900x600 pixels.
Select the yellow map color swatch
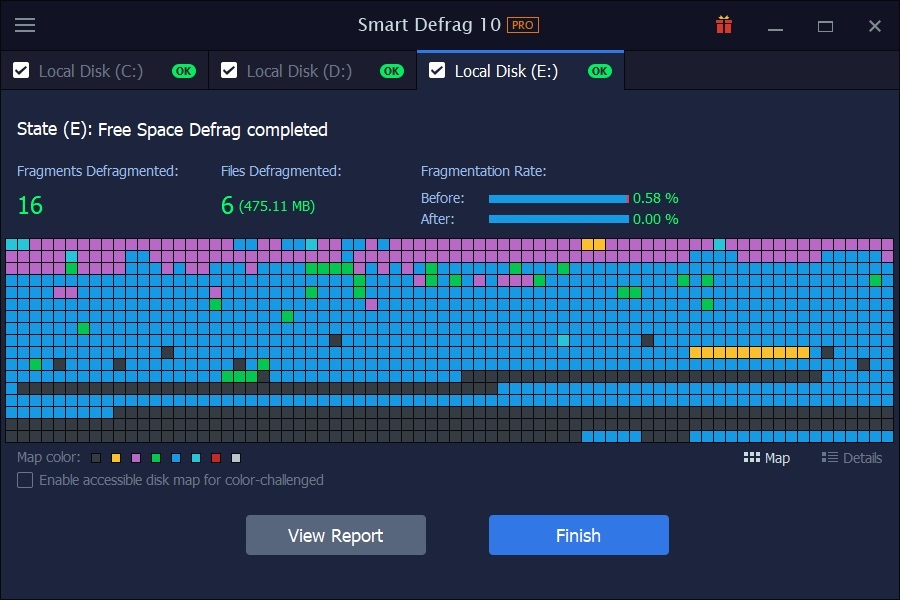pos(116,458)
